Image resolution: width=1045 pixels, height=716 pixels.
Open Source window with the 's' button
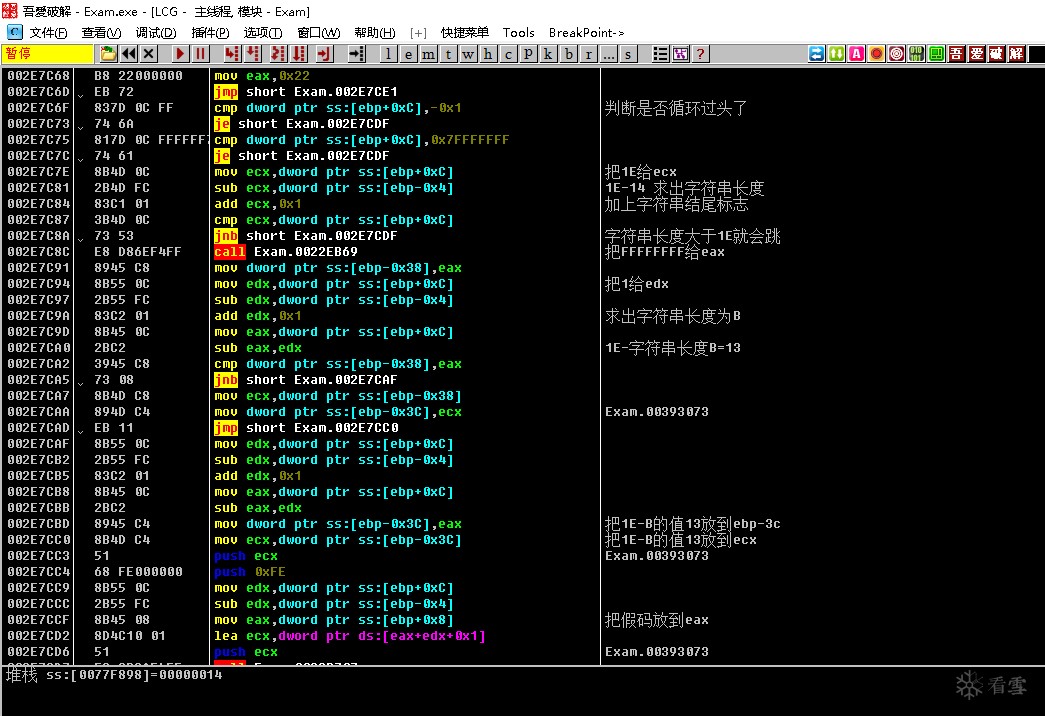pos(628,54)
